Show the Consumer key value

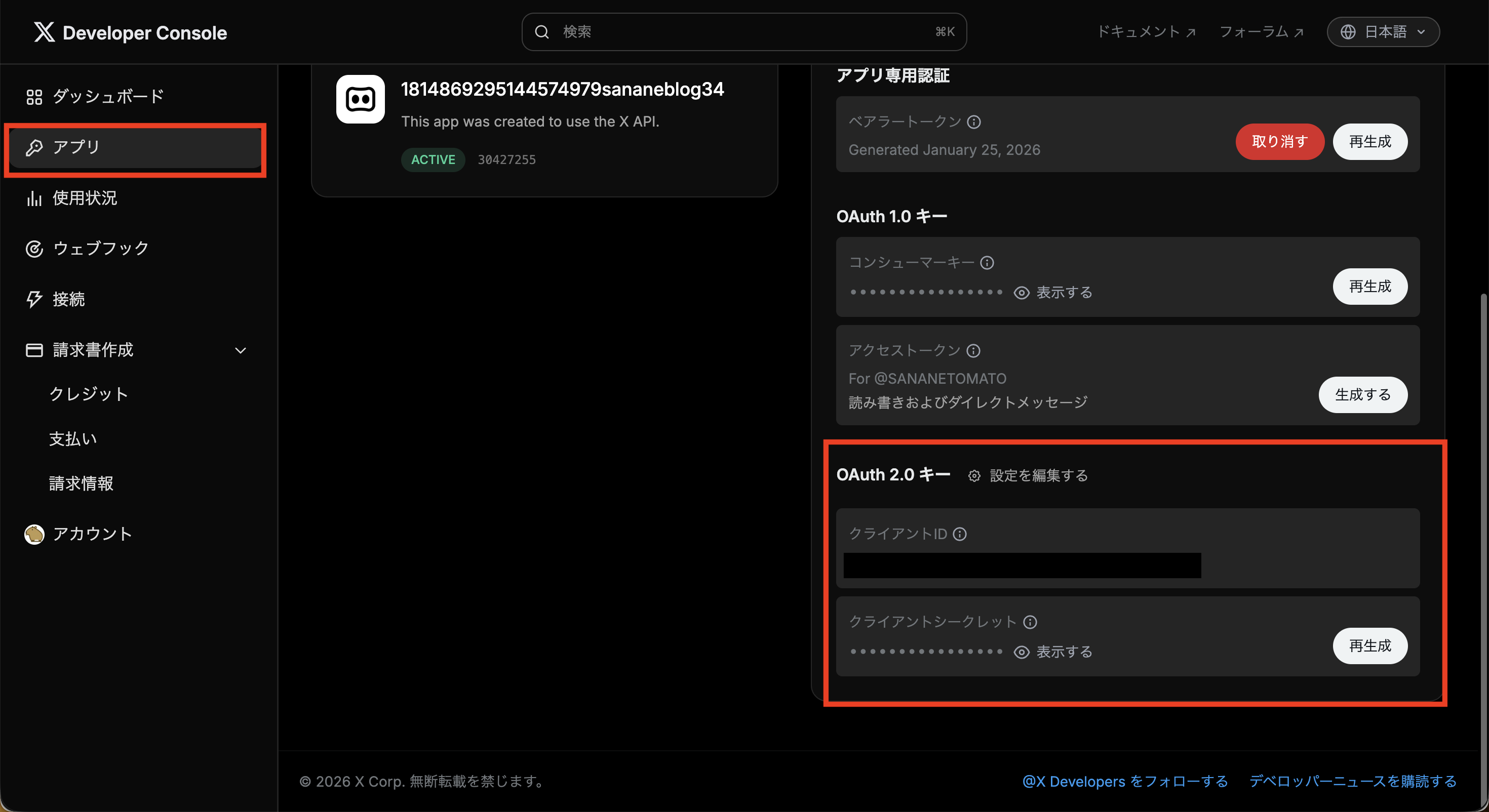1053,293
